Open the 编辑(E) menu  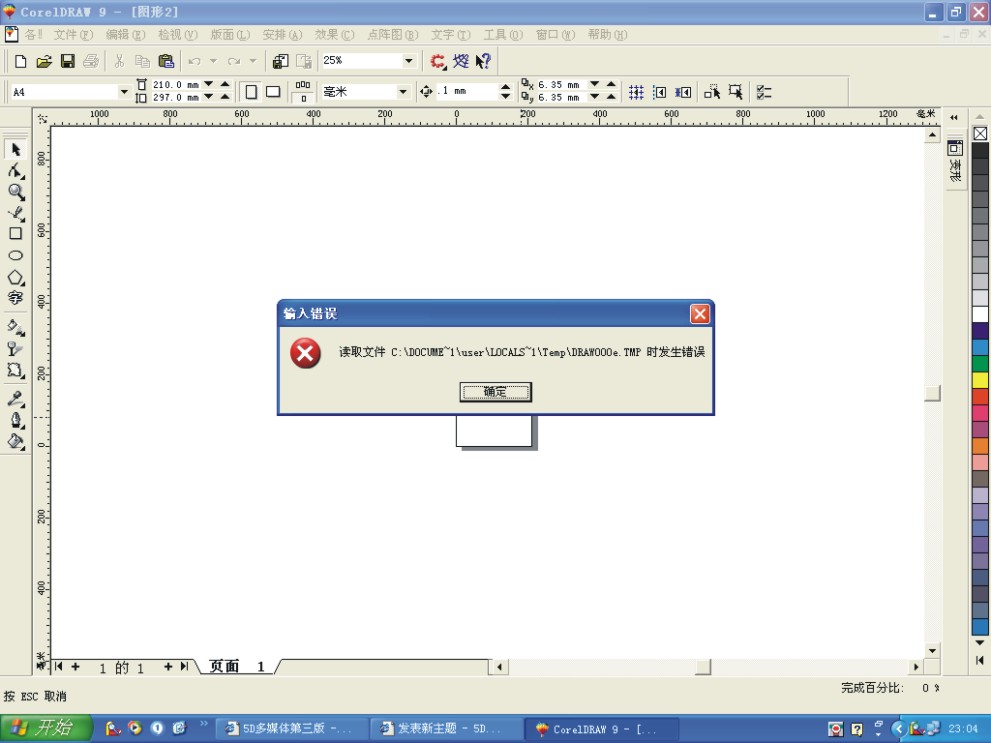coord(125,35)
